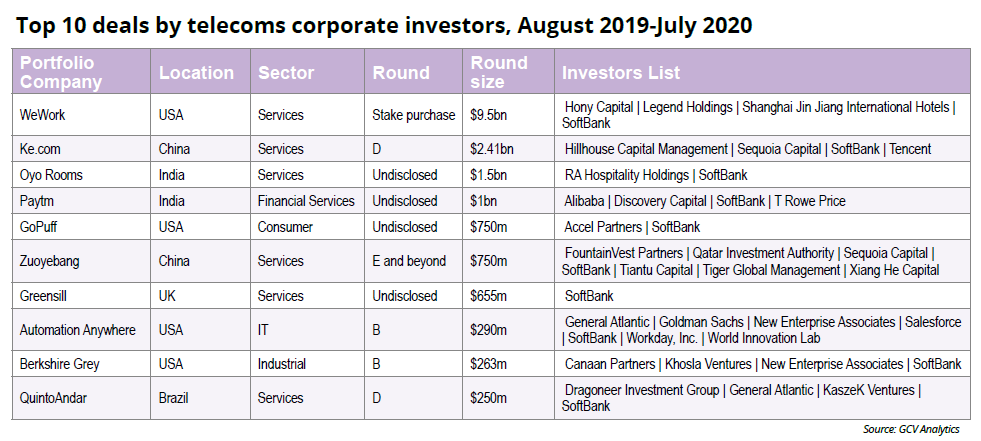Click the QuintoAndar company cell
The image size is (981, 441).
[x=55, y=398]
